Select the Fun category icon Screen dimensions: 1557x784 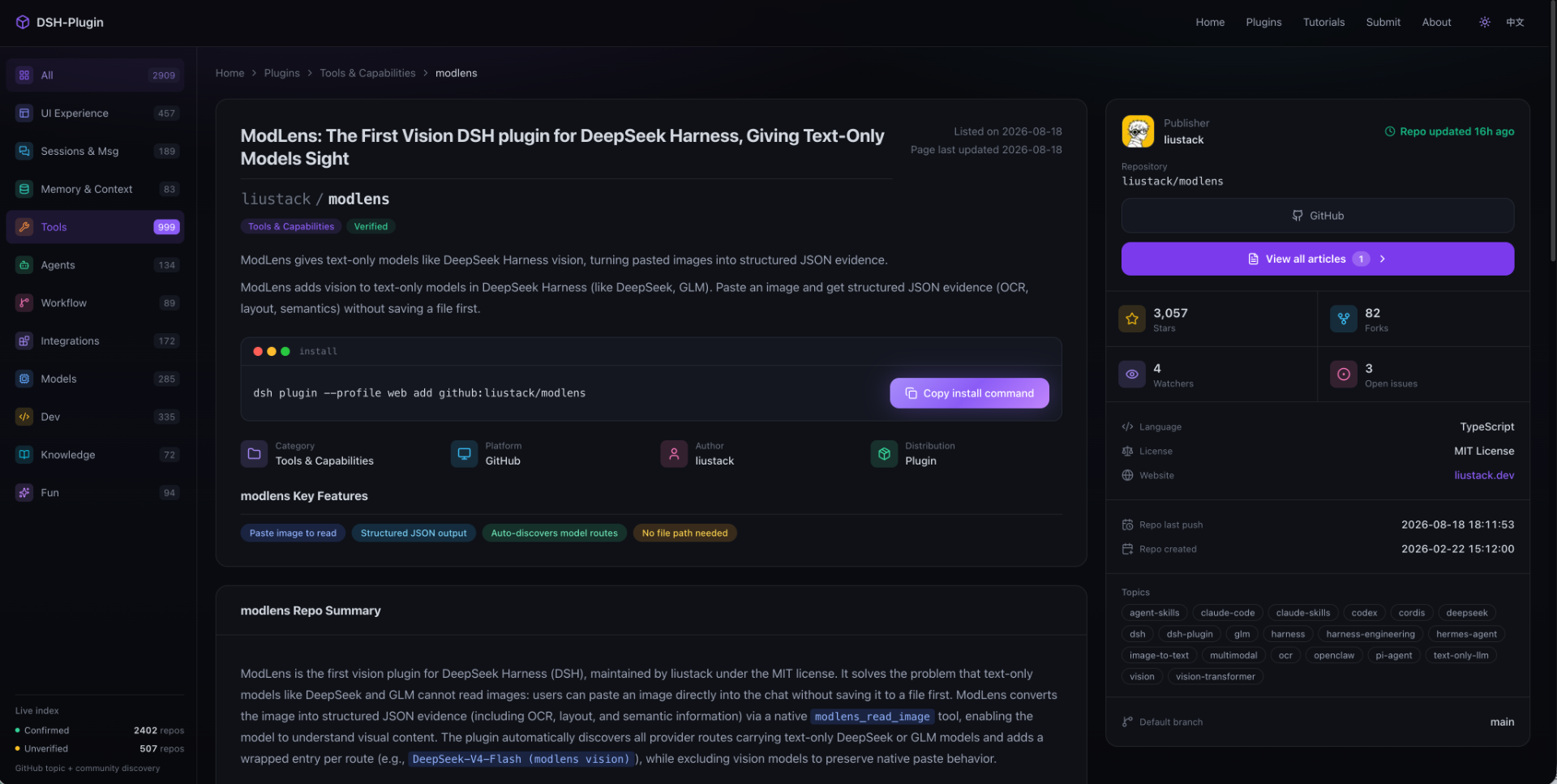coord(24,492)
